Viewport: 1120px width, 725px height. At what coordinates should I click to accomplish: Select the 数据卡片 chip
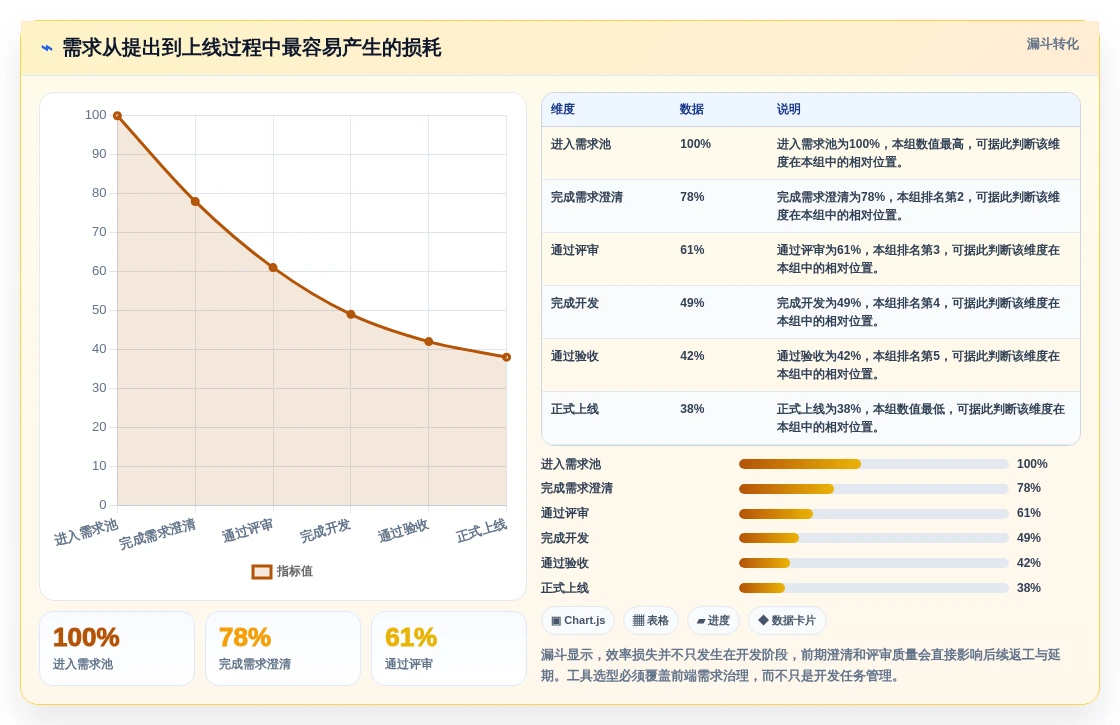(787, 620)
